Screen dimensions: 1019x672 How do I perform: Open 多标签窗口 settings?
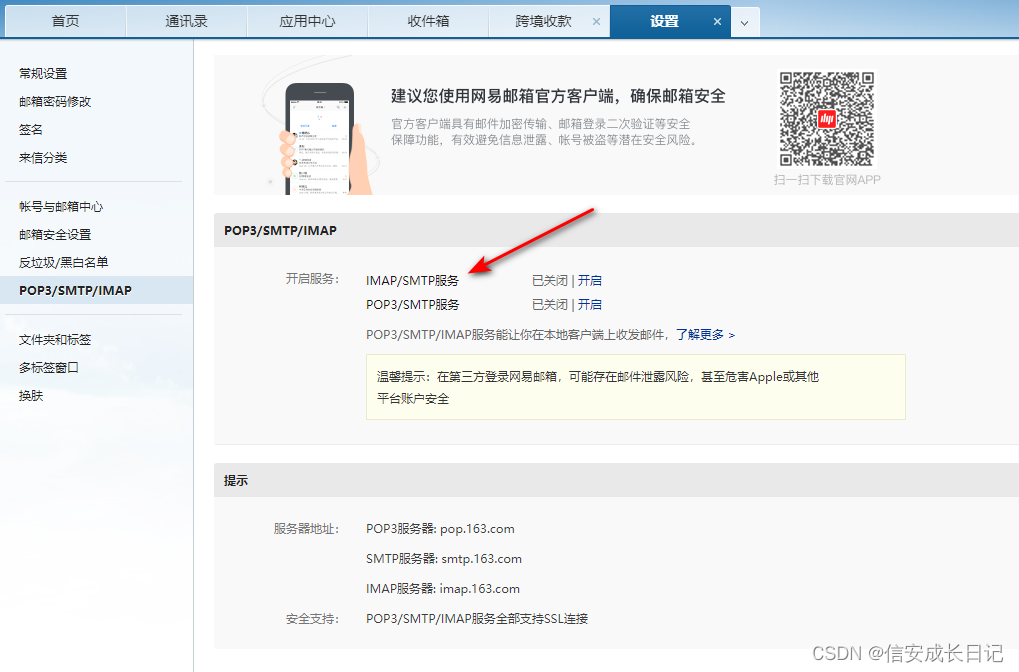click(x=49, y=367)
